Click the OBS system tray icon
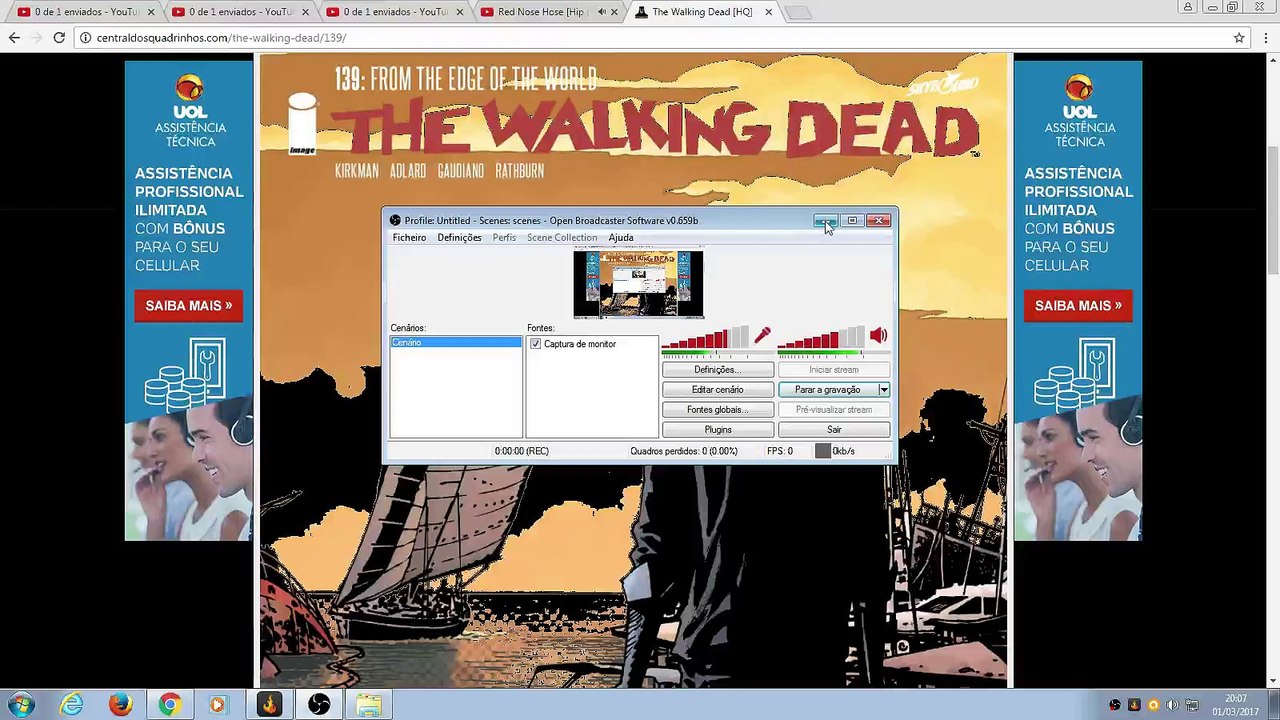Screen dimensions: 1280x720 tap(1115, 705)
